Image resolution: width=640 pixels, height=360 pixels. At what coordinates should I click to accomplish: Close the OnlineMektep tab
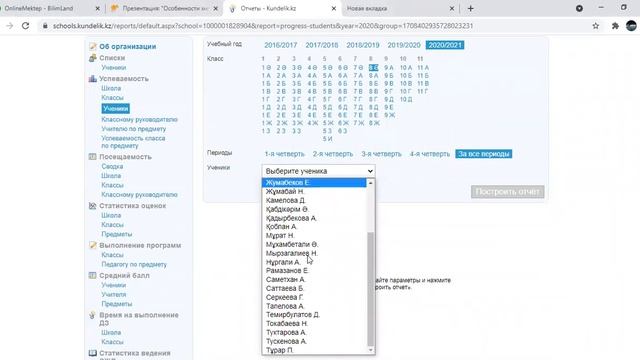[x=97, y=9]
